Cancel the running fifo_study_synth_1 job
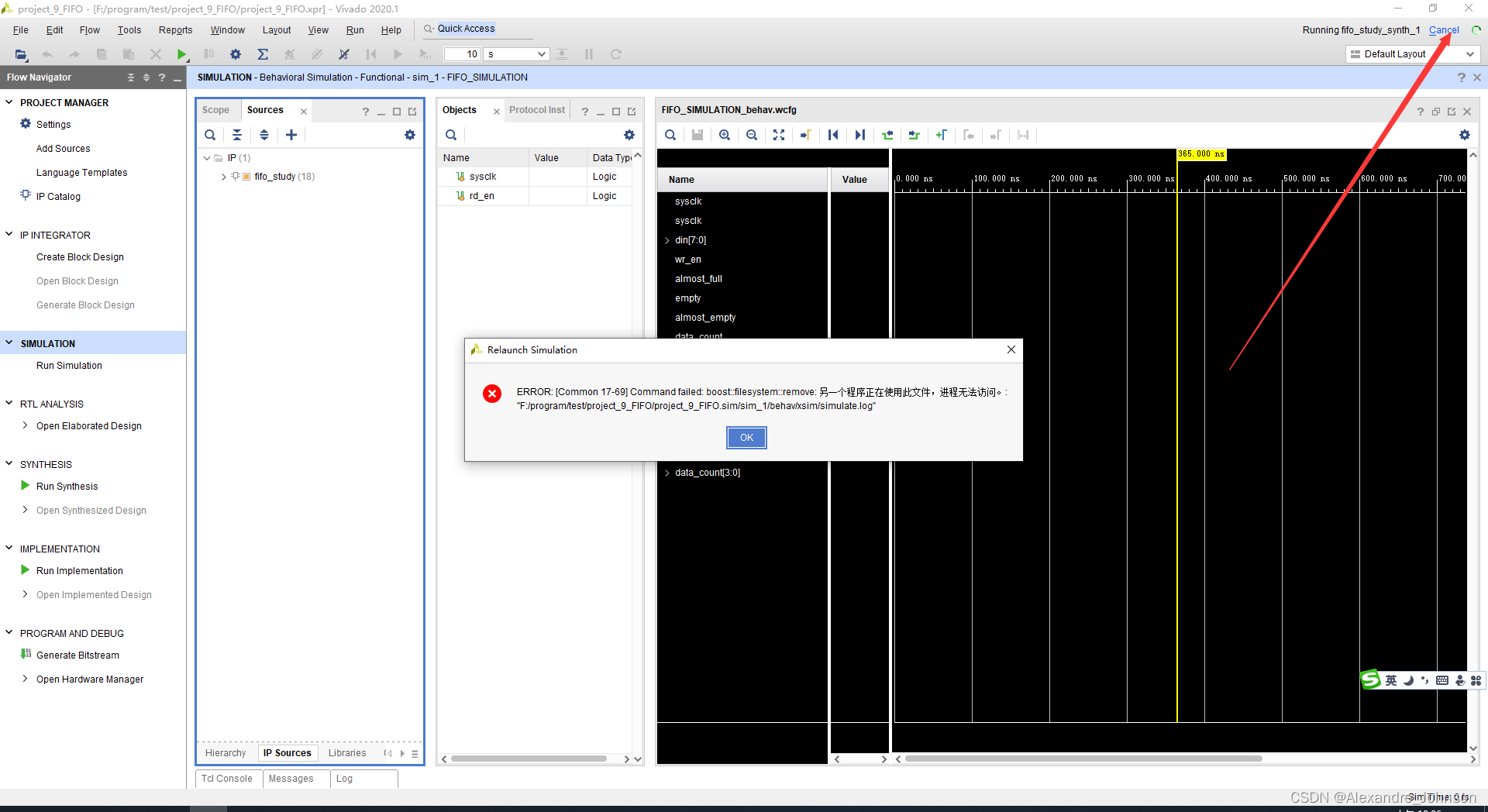Screen dimensions: 1488x812 1443,29
